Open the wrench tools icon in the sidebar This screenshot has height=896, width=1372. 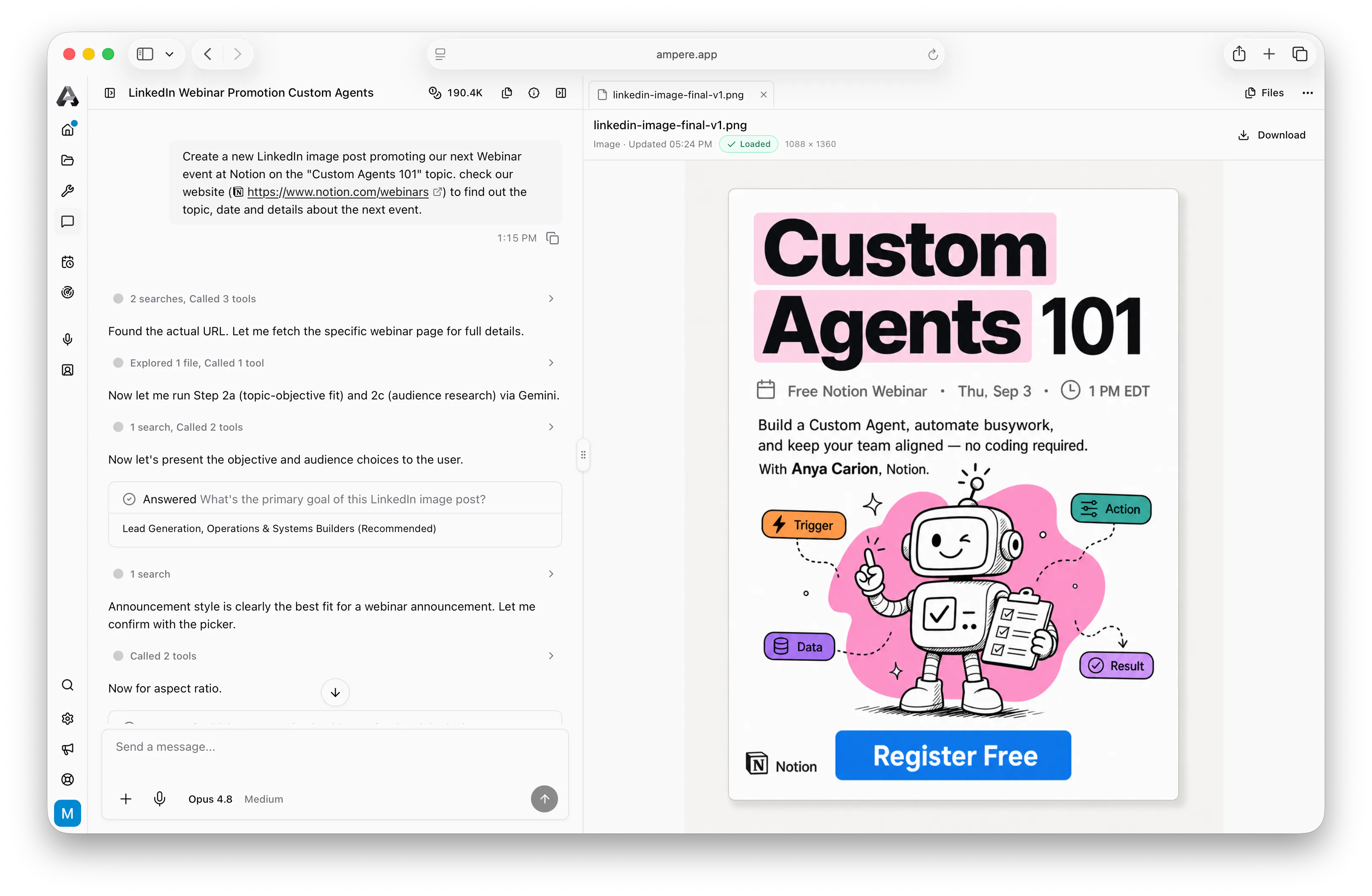(x=68, y=191)
